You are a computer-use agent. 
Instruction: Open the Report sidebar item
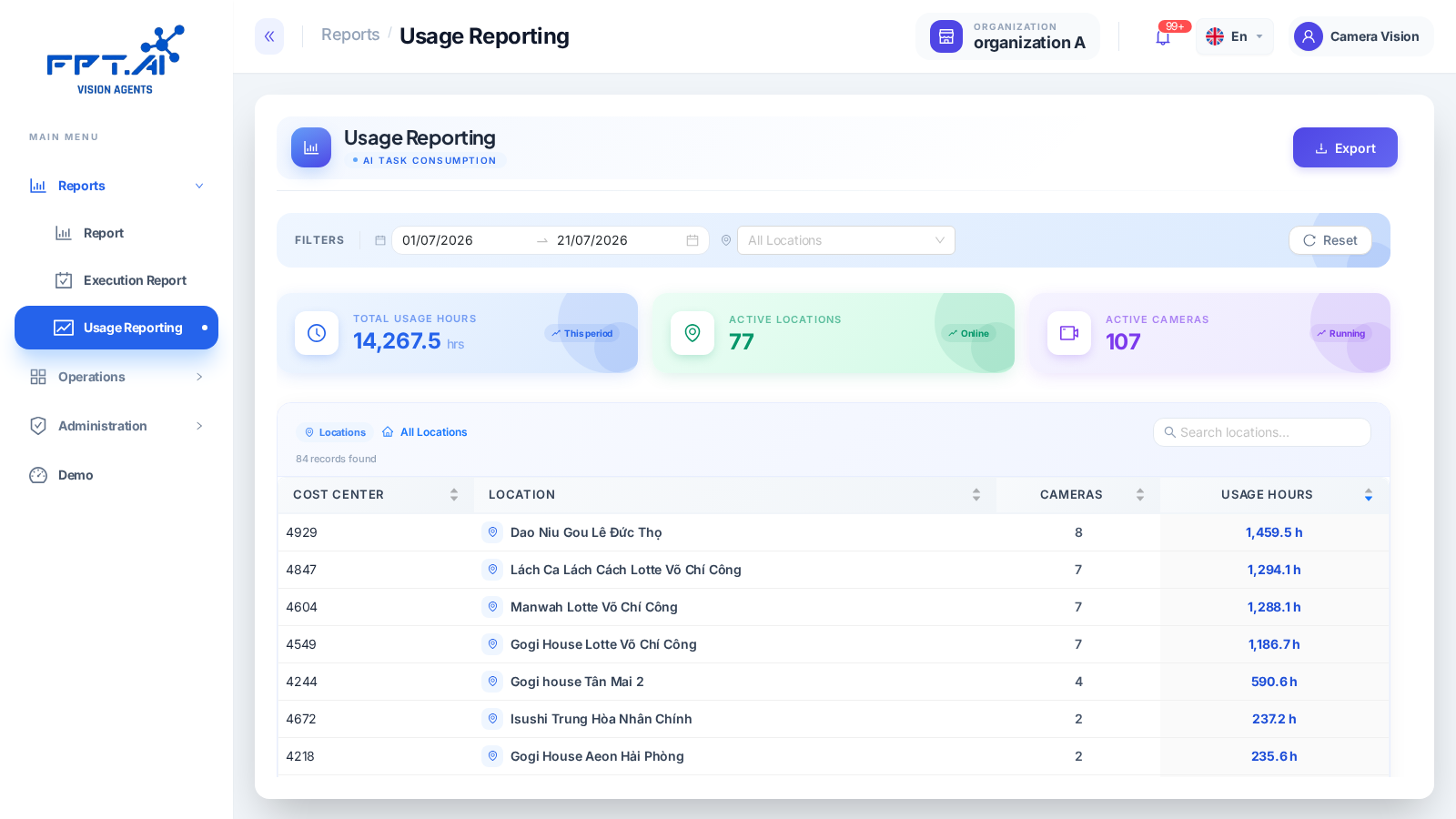pos(116,233)
